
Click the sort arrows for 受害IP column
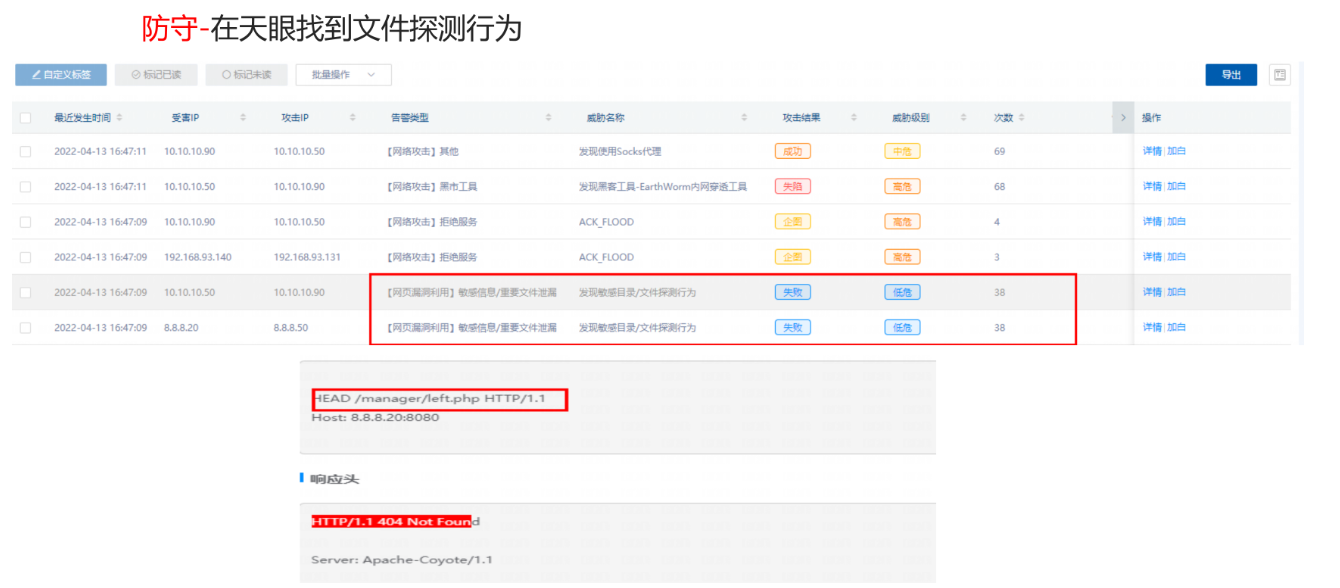point(243,118)
